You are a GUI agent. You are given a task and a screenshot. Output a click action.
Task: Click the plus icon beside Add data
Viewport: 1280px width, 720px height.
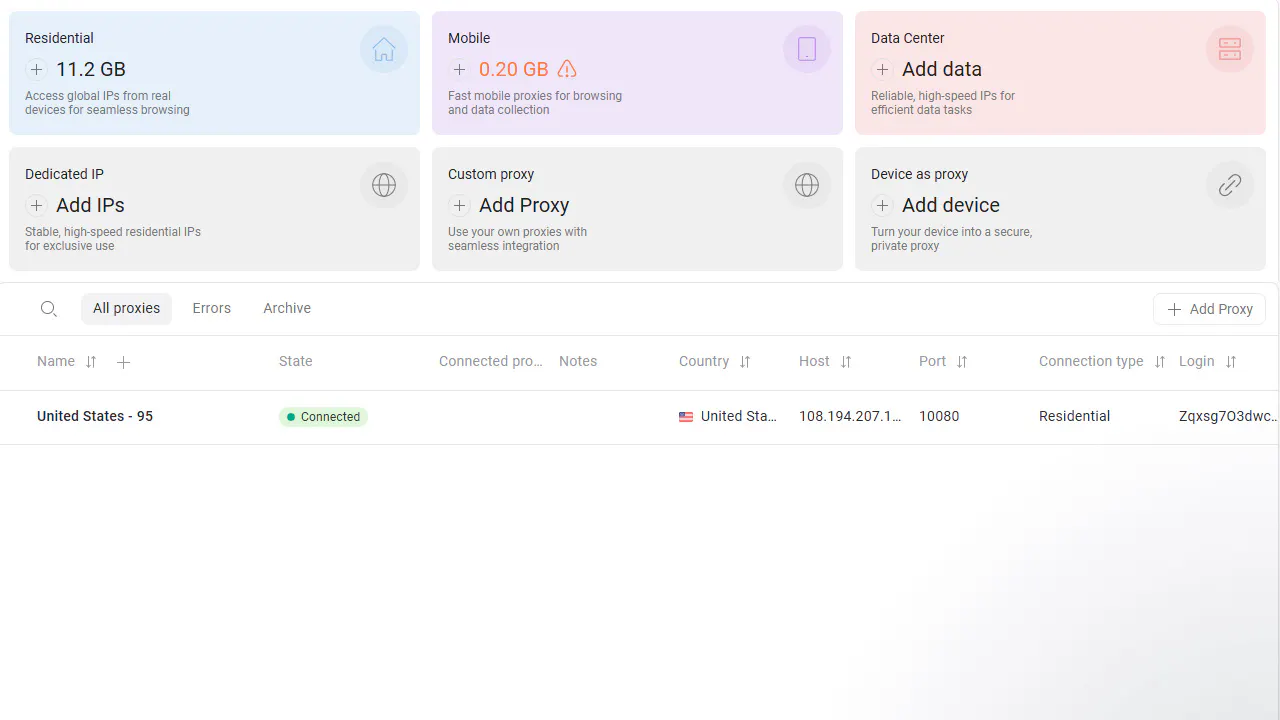coord(882,69)
